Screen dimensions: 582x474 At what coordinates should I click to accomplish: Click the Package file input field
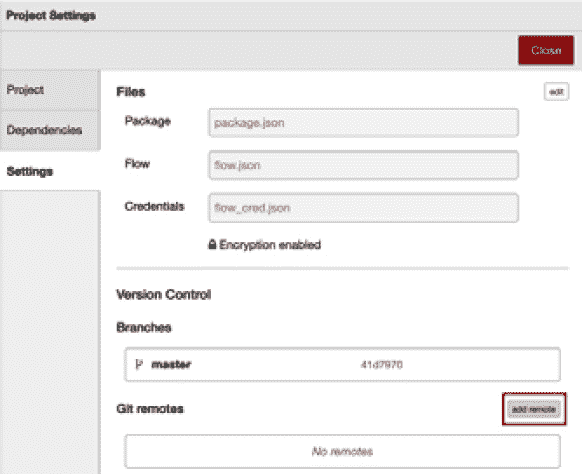tap(363, 123)
